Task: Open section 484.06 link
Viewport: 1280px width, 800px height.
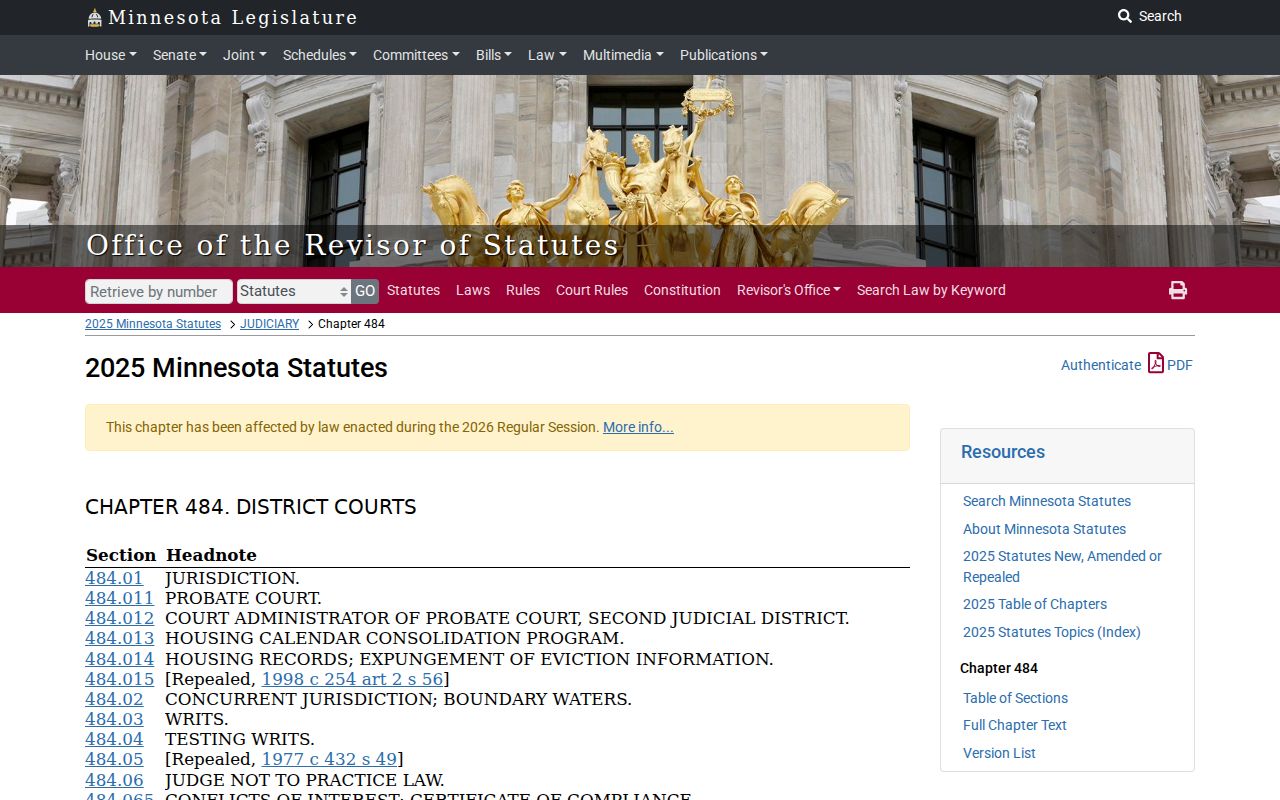Action: [114, 780]
